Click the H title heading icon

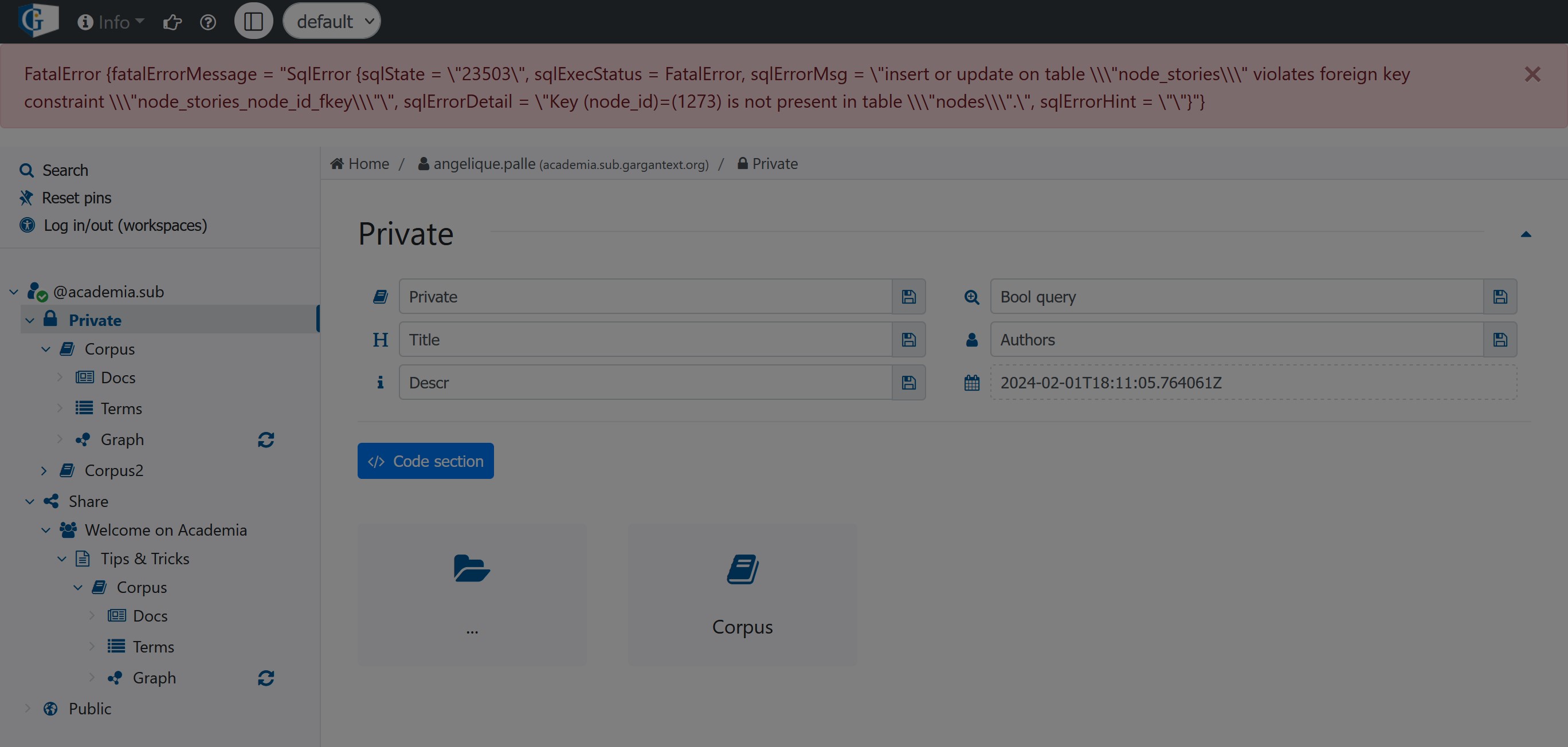pos(381,340)
